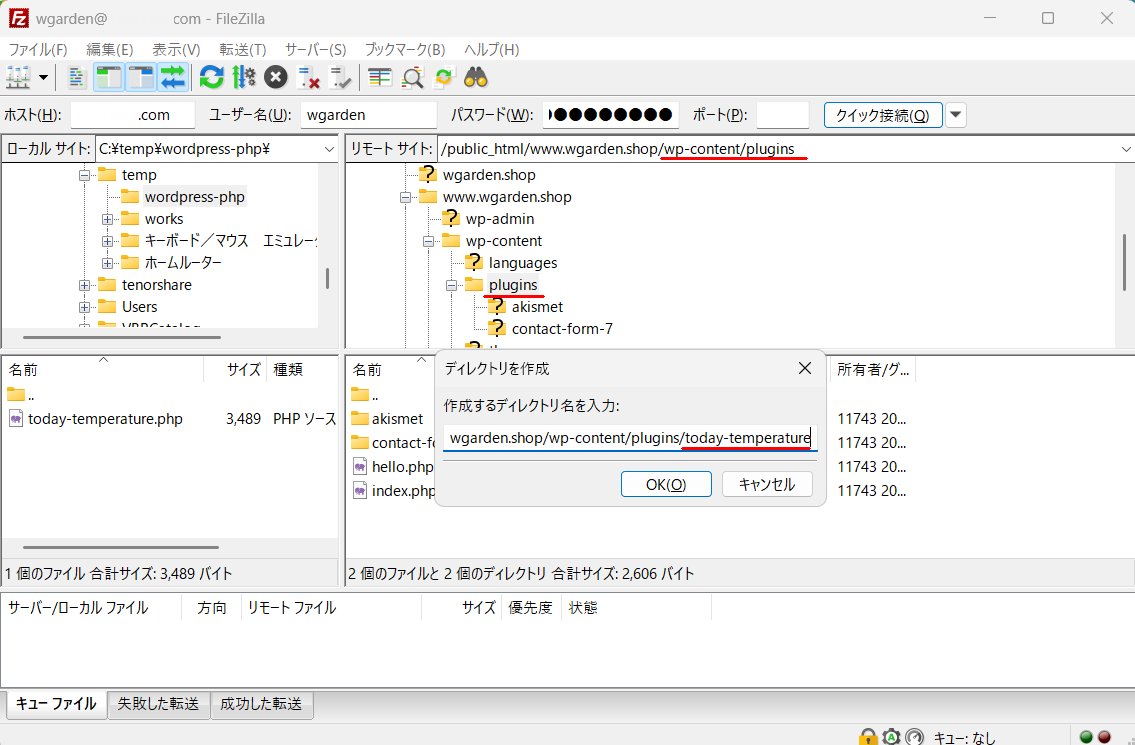
Task: Click the disconnect from server icon
Action: pyautogui.click(x=309, y=77)
